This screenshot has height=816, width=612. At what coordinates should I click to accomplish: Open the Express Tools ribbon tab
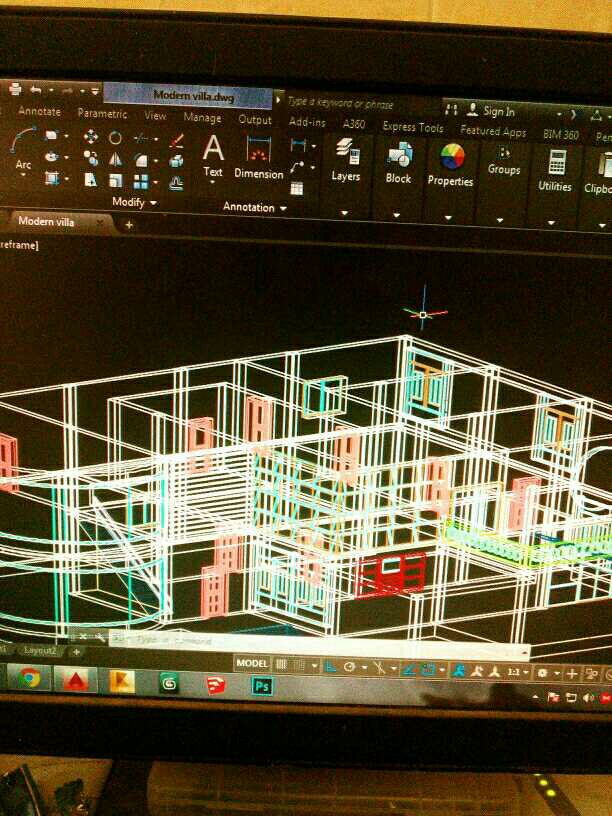pyautogui.click(x=413, y=127)
